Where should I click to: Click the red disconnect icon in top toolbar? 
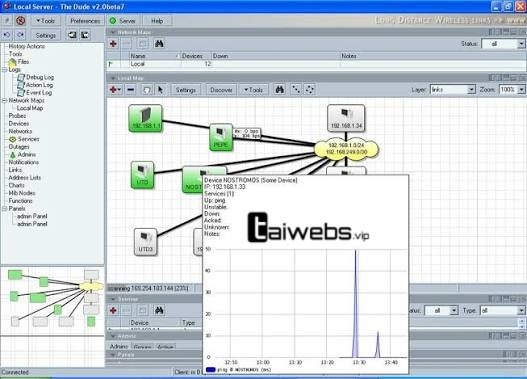click(21, 21)
